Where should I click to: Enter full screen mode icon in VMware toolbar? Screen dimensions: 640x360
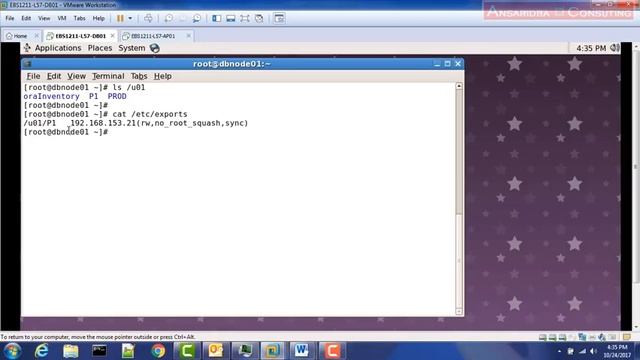pyautogui.click(x=244, y=18)
